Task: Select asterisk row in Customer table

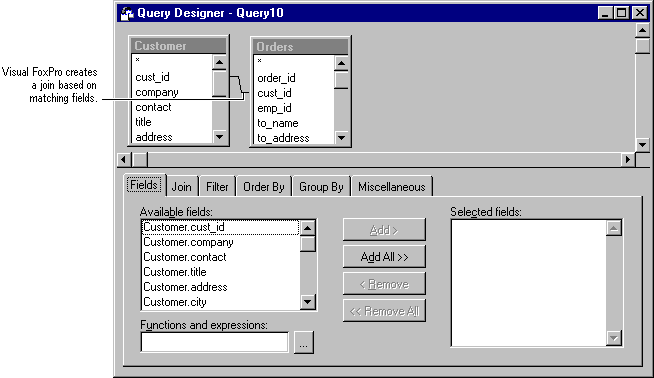Action: [172, 61]
